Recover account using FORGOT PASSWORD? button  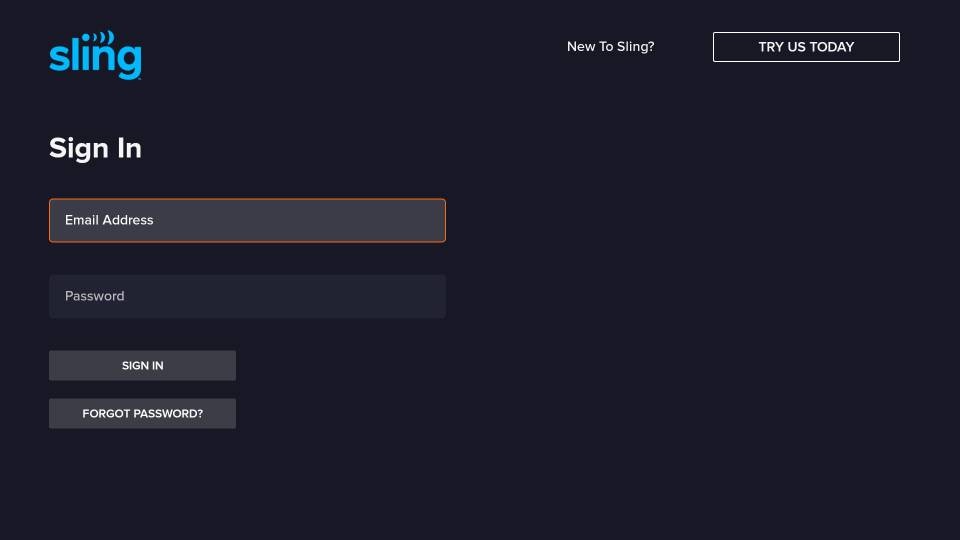(143, 414)
